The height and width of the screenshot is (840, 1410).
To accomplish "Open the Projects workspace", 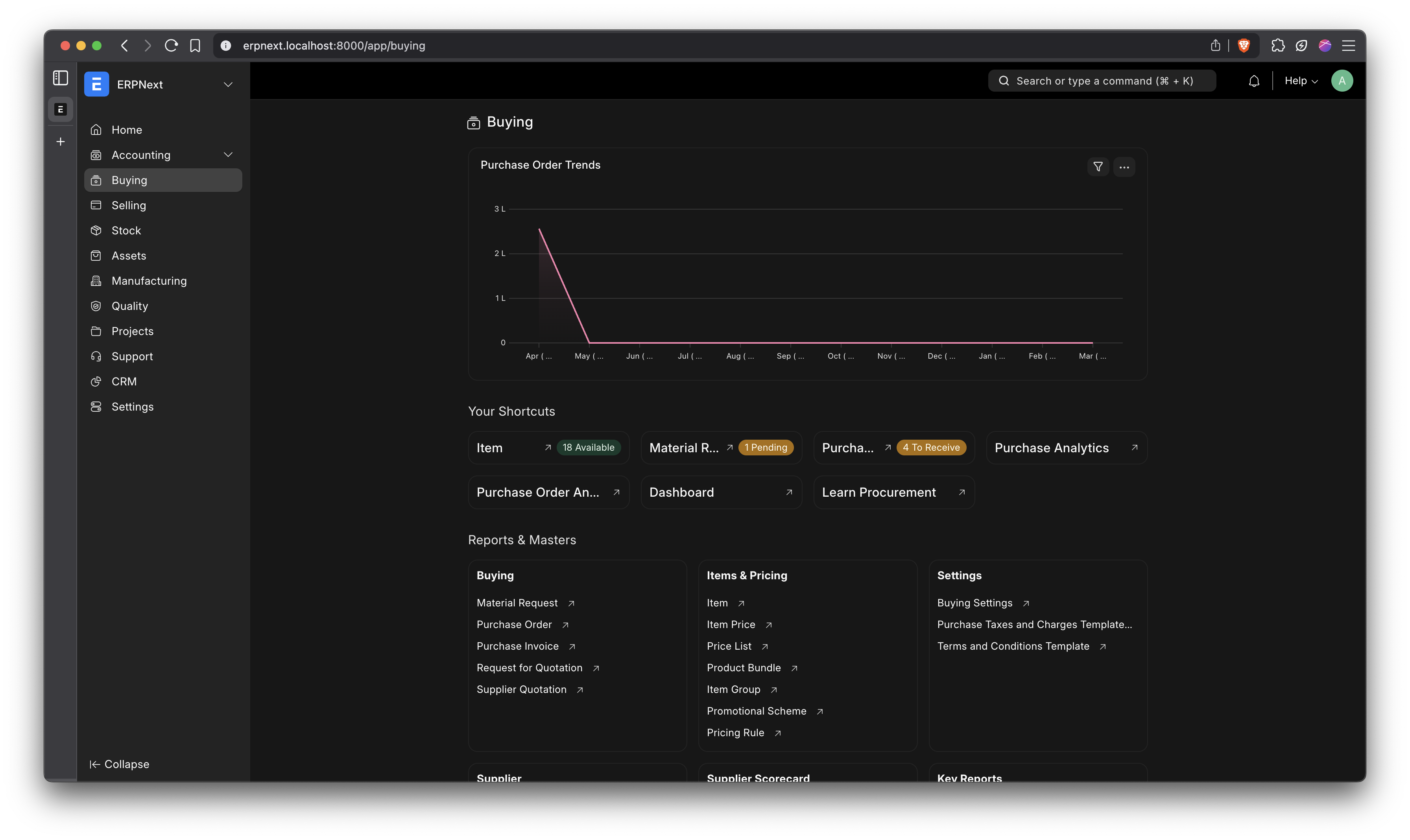I will (163, 331).
